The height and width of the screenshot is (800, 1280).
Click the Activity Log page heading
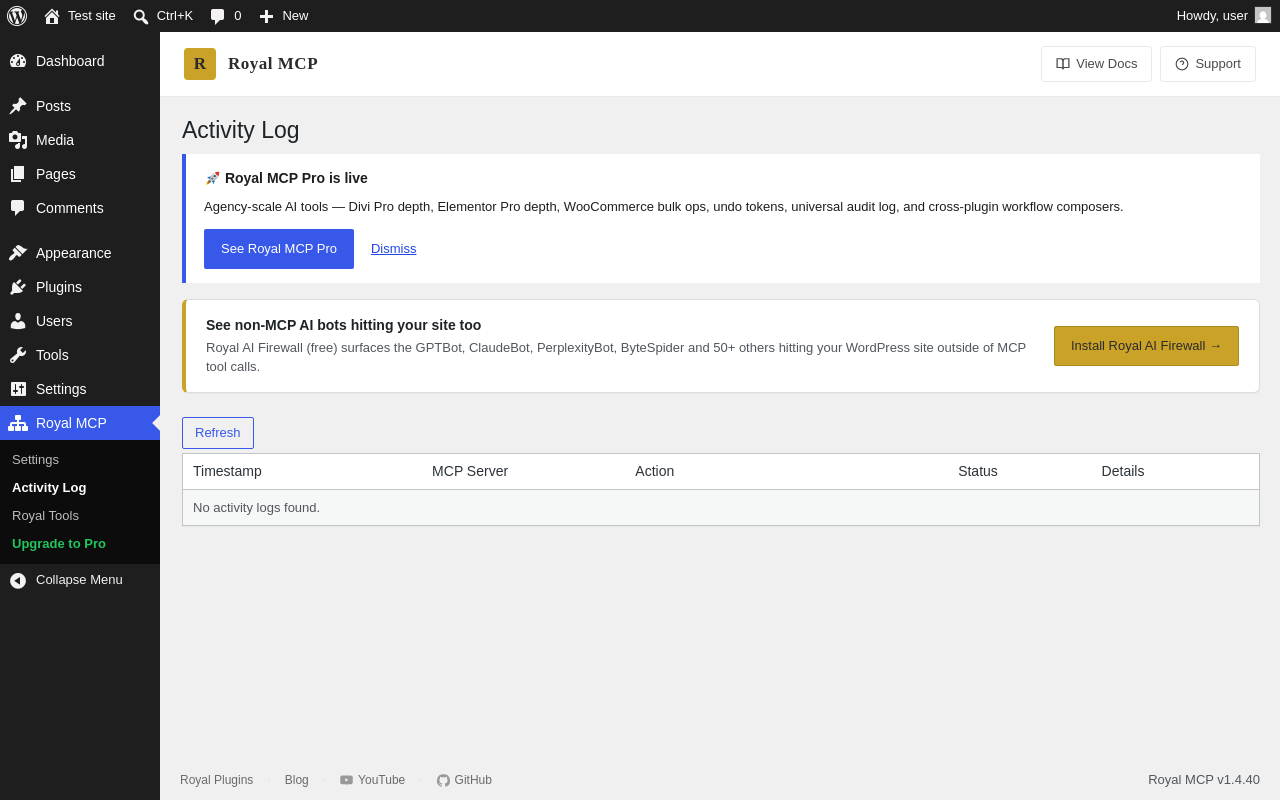(240, 130)
